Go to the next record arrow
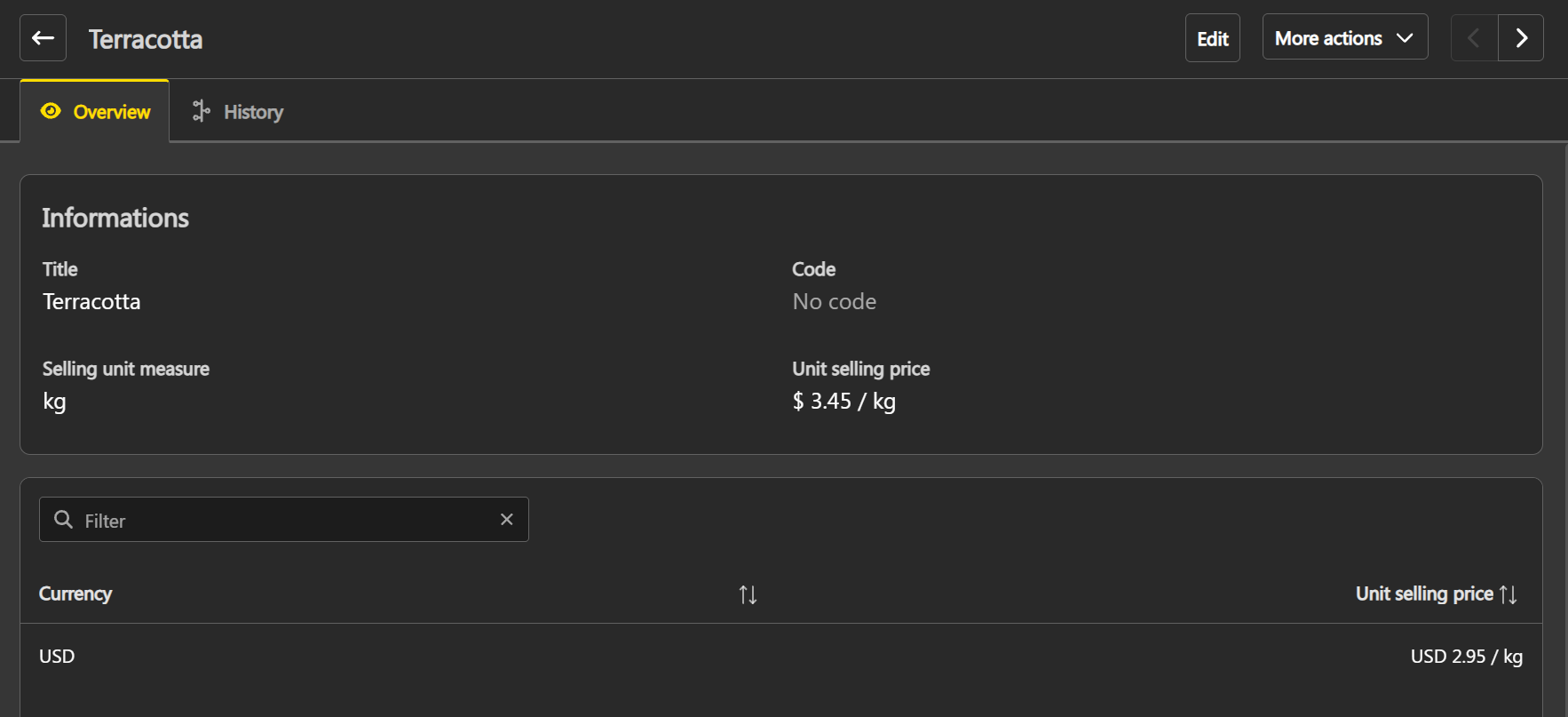The height and width of the screenshot is (717, 1568). click(x=1521, y=38)
